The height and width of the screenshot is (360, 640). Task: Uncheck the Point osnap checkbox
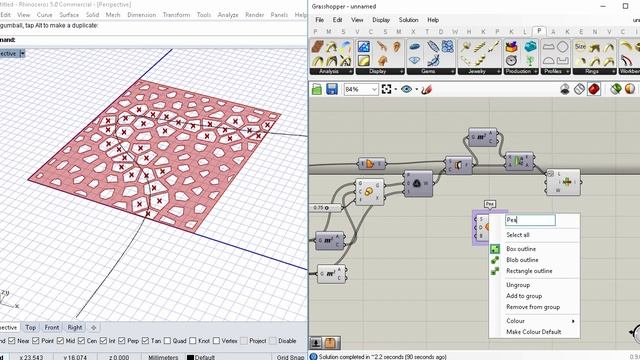click(x=36, y=340)
